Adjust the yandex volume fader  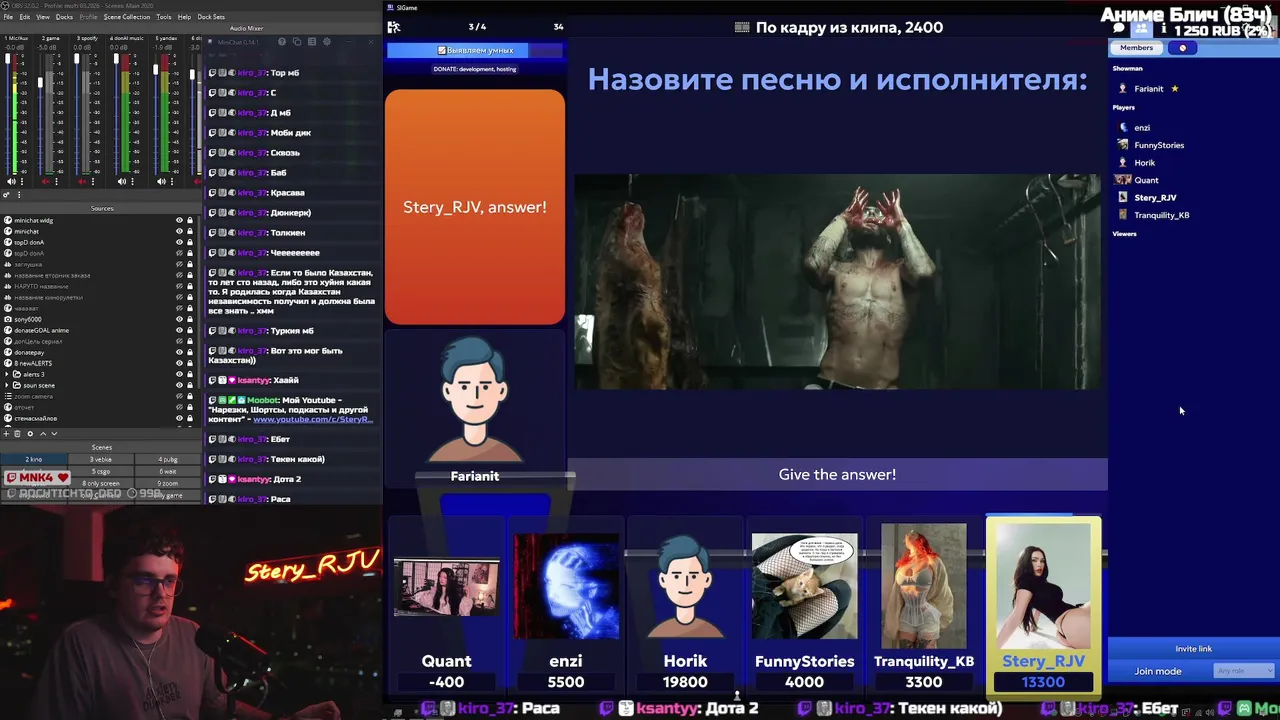pyautogui.click(x=155, y=68)
